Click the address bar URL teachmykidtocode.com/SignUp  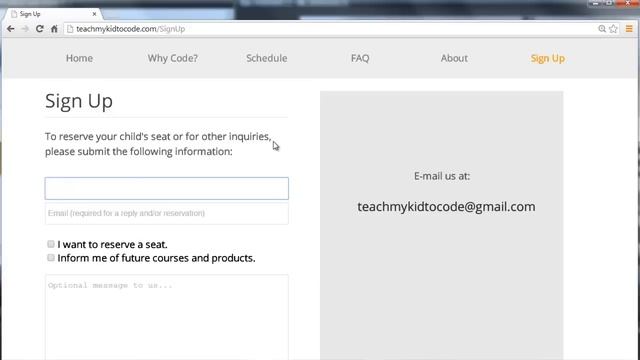[x=131, y=29]
